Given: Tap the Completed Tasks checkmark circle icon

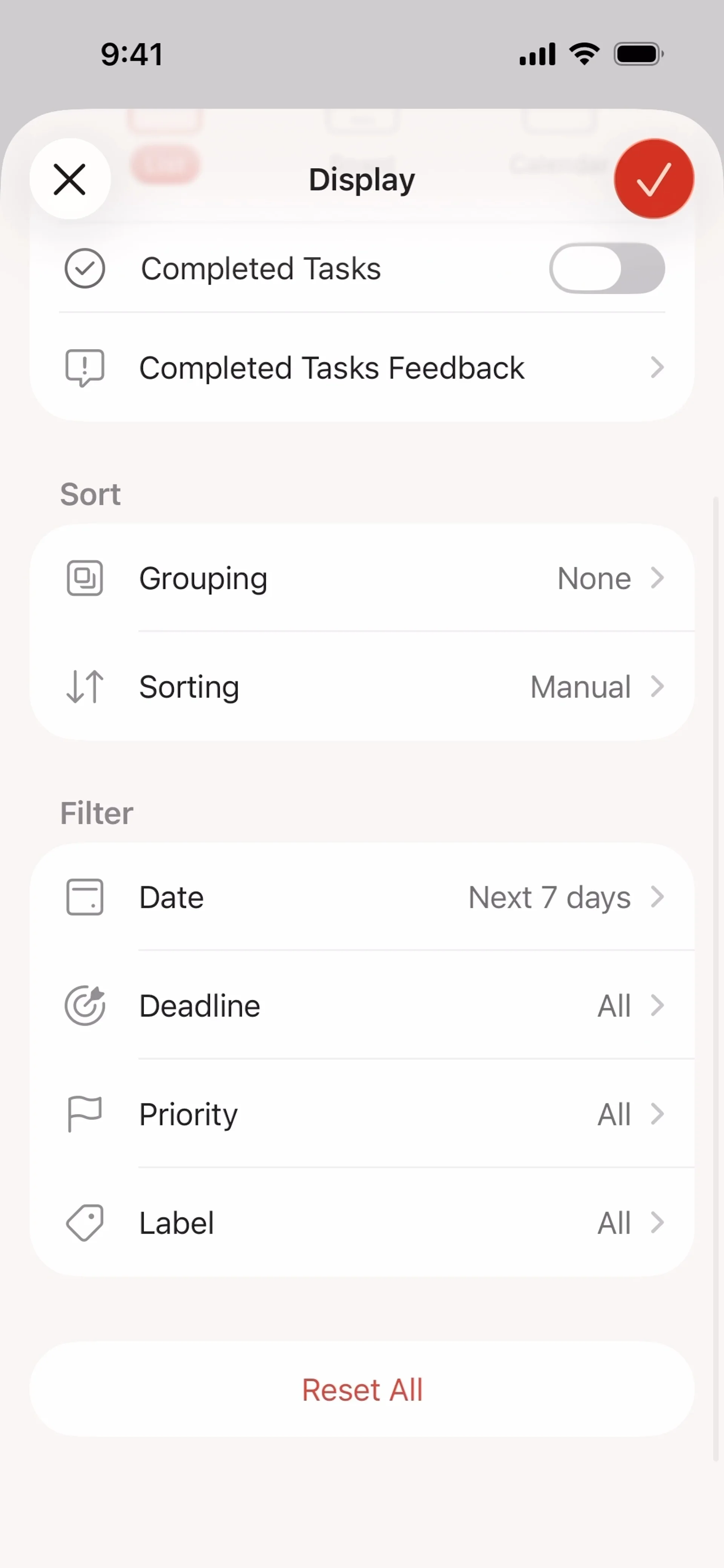Looking at the screenshot, I should 84,268.
